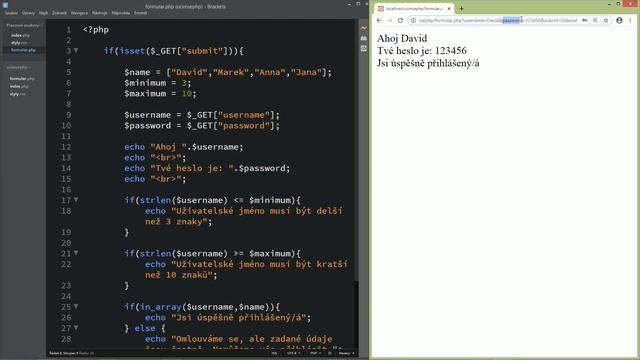The width and height of the screenshot is (640, 360).
Task: Open the Extension Manager icon in Brackets
Action: coord(364,38)
